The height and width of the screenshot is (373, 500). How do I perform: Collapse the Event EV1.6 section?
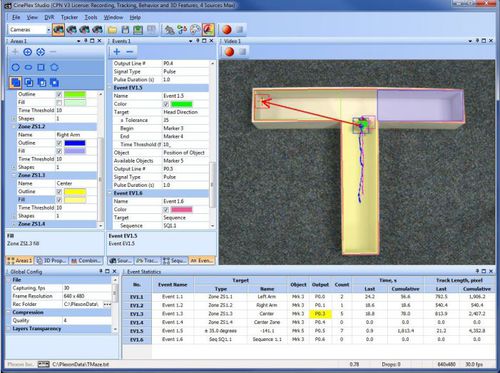pos(110,193)
